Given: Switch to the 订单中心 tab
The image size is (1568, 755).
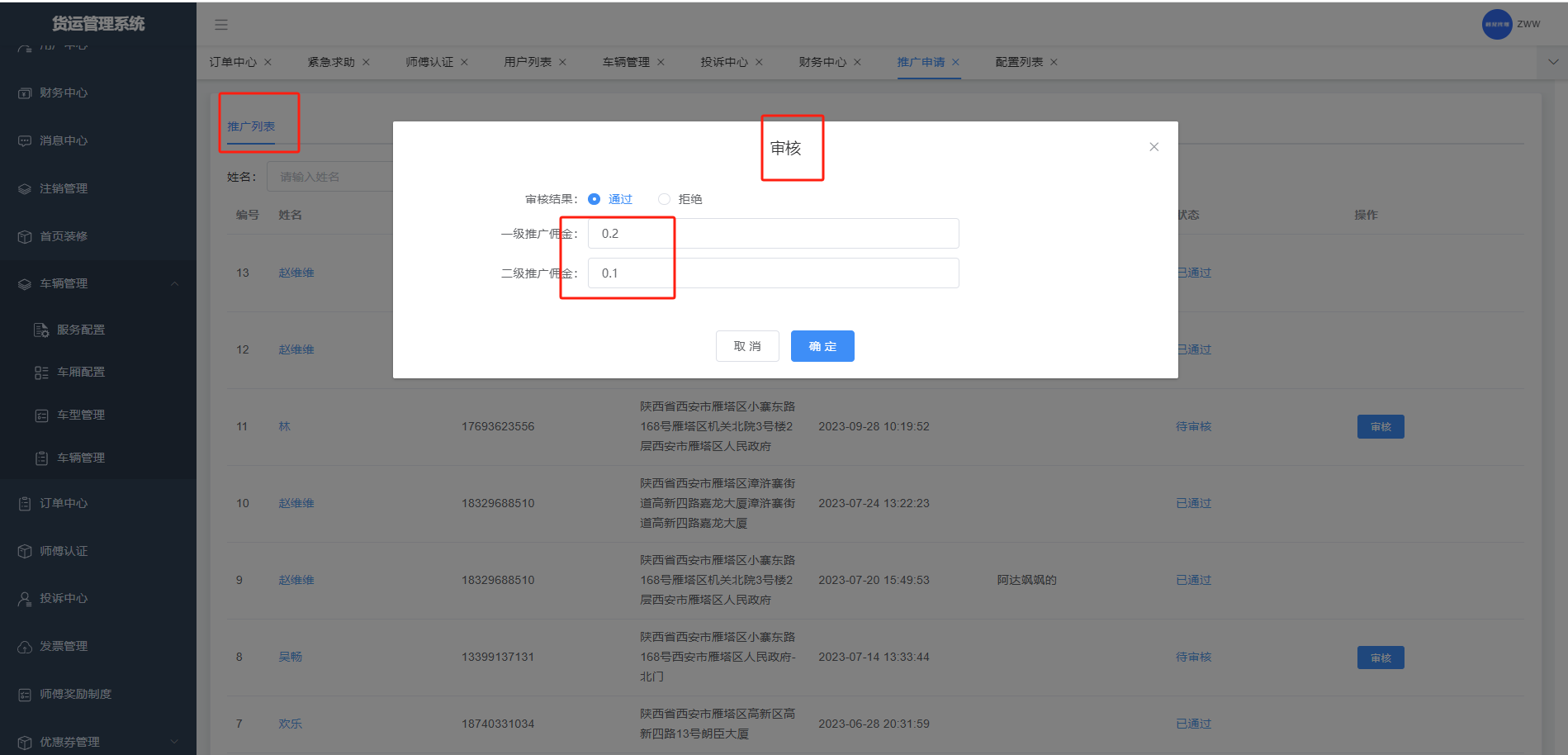Looking at the screenshot, I should pyautogui.click(x=233, y=62).
